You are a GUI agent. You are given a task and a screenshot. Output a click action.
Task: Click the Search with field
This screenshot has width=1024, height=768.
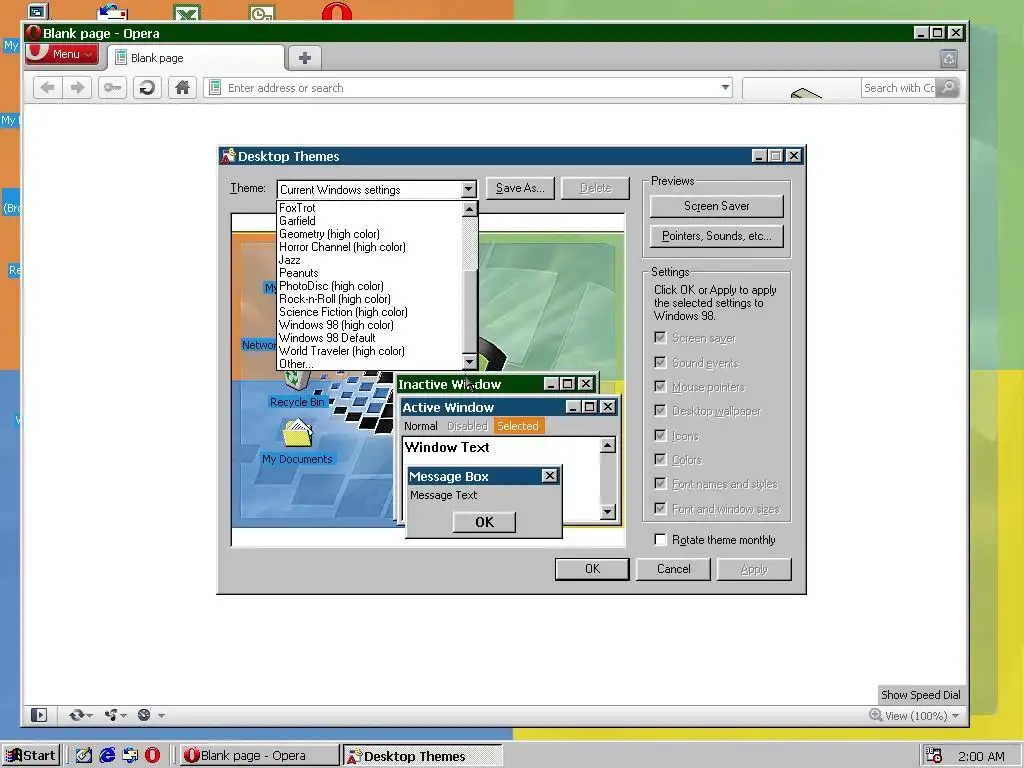898,88
